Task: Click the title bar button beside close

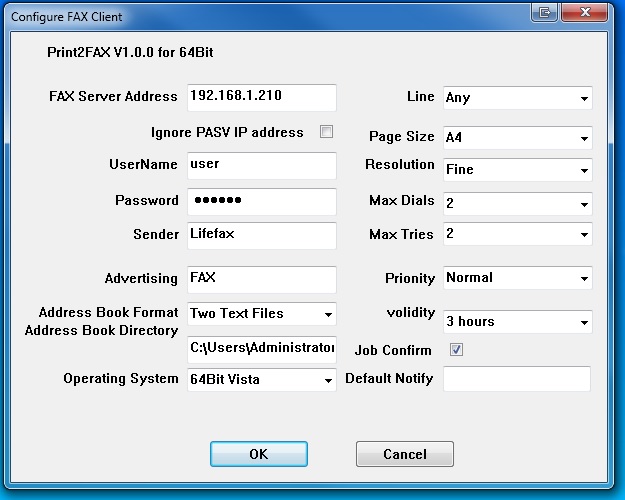Action: point(544,13)
